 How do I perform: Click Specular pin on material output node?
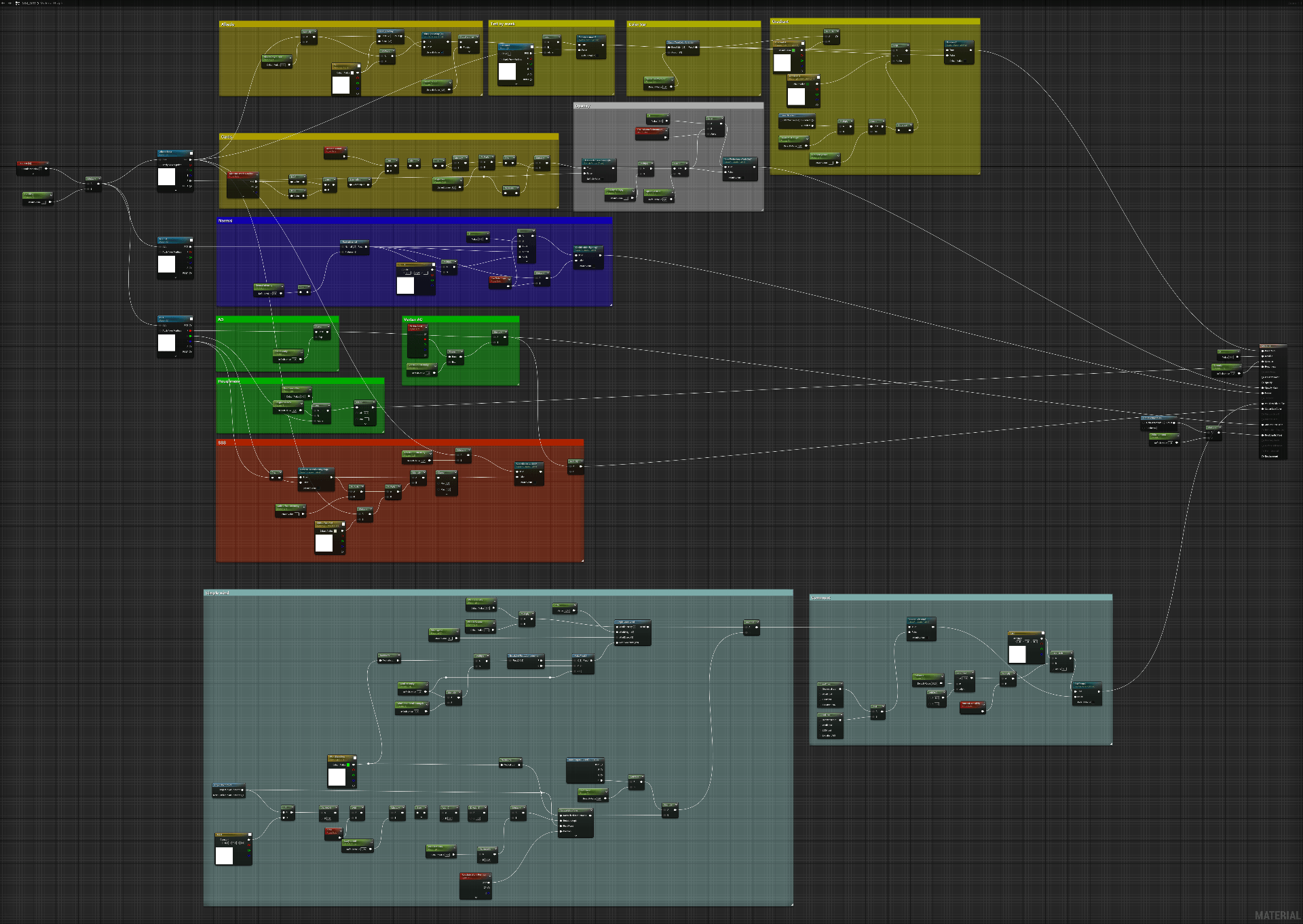1262,362
